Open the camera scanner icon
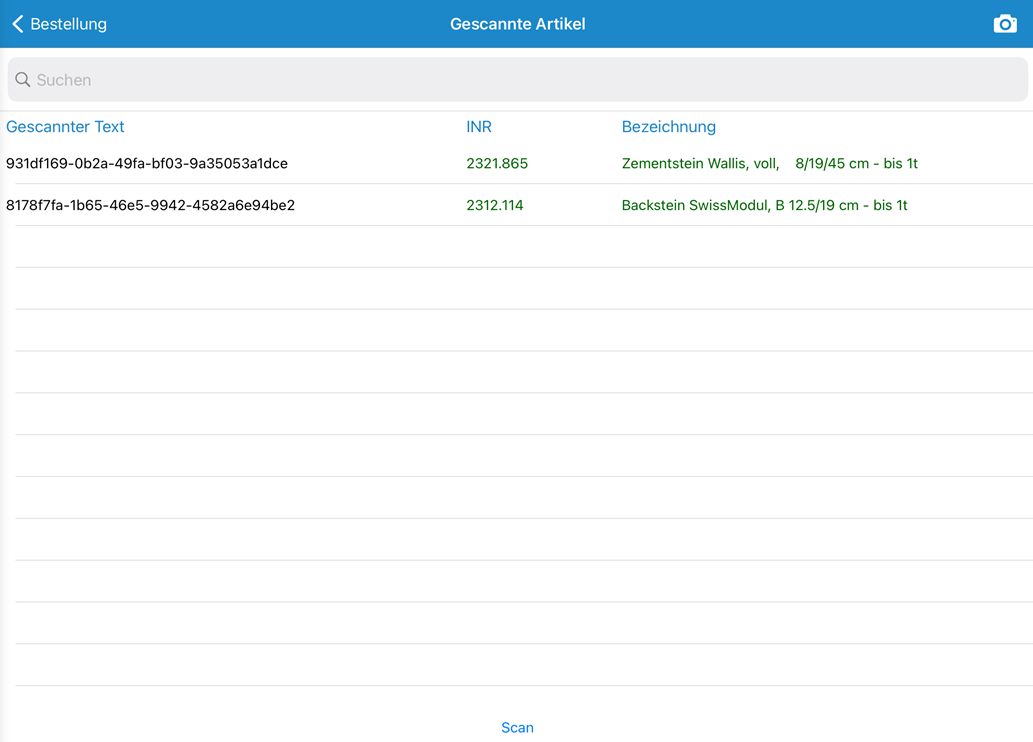The width and height of the screenshot is (1033, 742). point(1005,24)
